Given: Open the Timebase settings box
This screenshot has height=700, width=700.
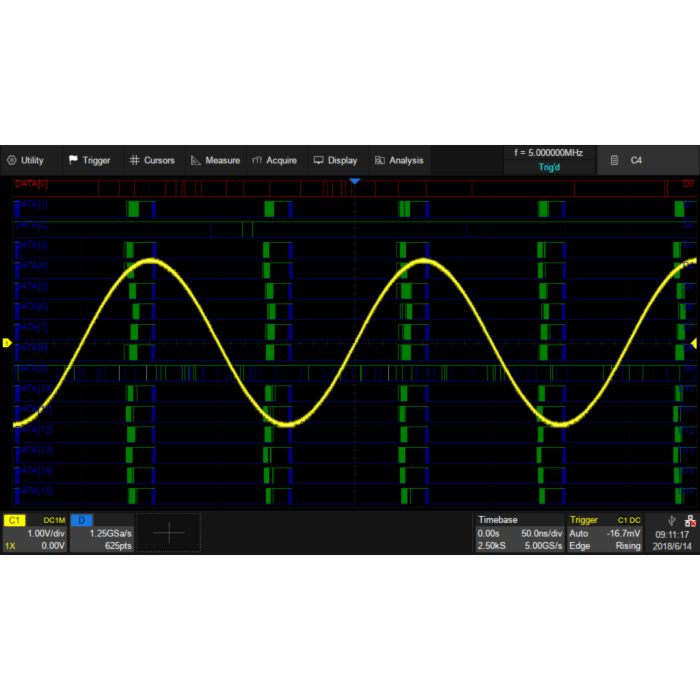Looking at the screenshot, I should [519, 533].
